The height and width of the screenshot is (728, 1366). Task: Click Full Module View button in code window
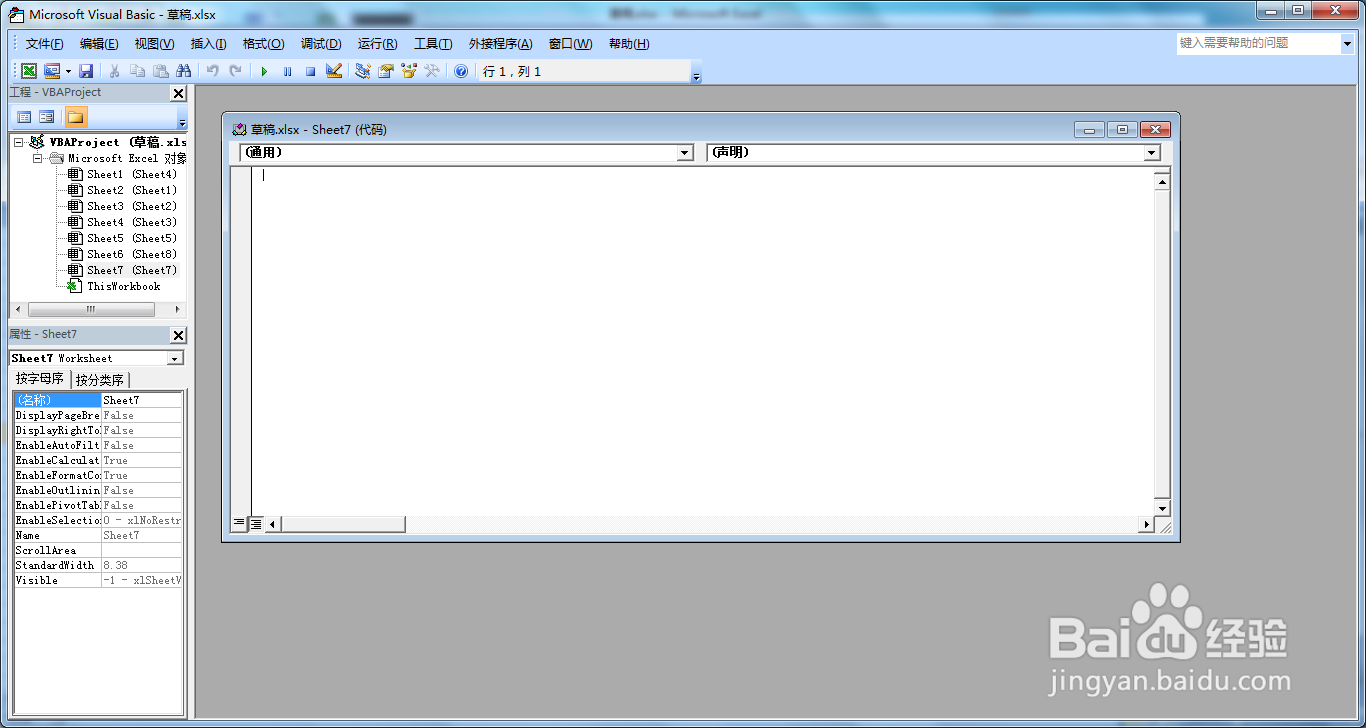pyautogui.click(x=255, y=523)
